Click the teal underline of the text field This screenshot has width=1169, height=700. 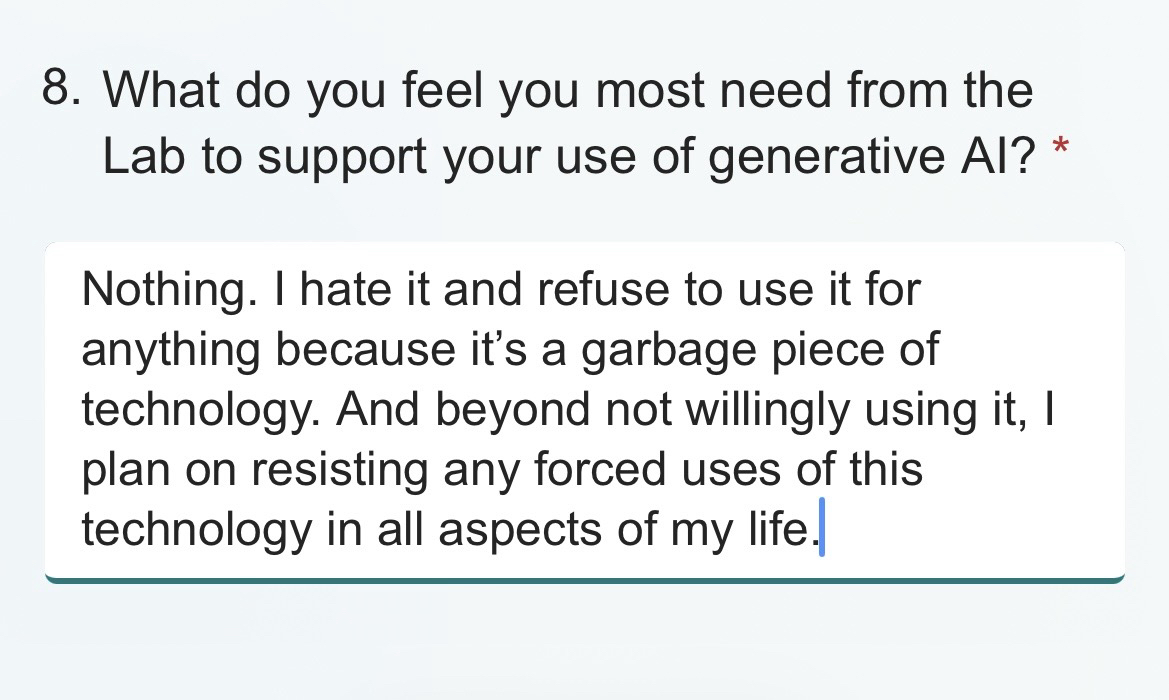(x=584, y=579)
